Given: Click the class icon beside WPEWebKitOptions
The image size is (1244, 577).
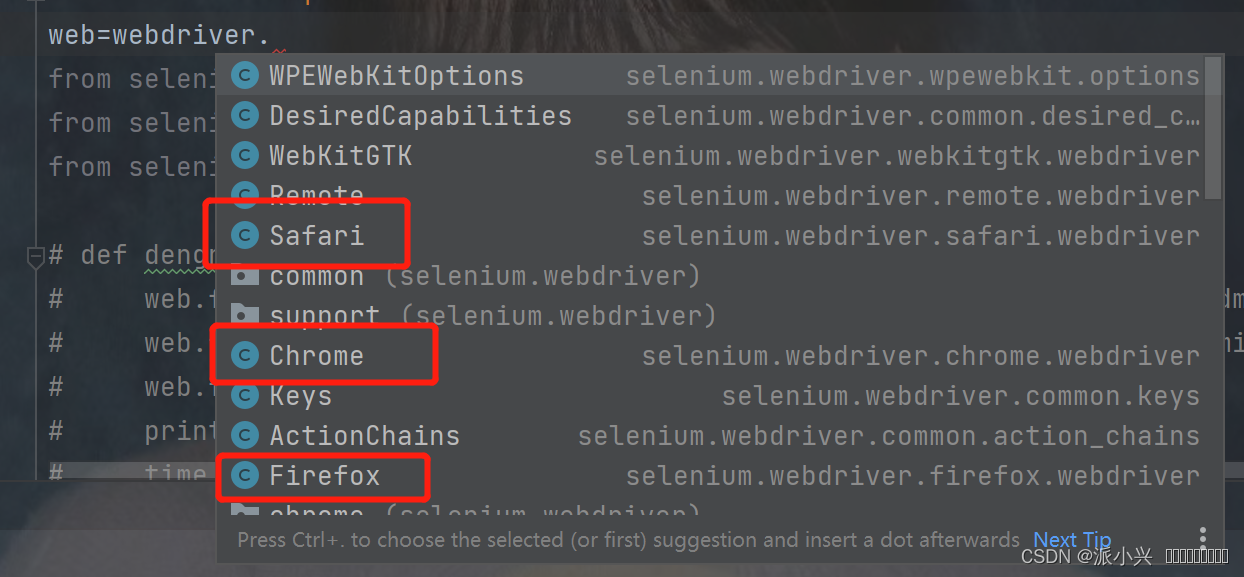Looking at the screenshot, I should click(x=244, y=76).
